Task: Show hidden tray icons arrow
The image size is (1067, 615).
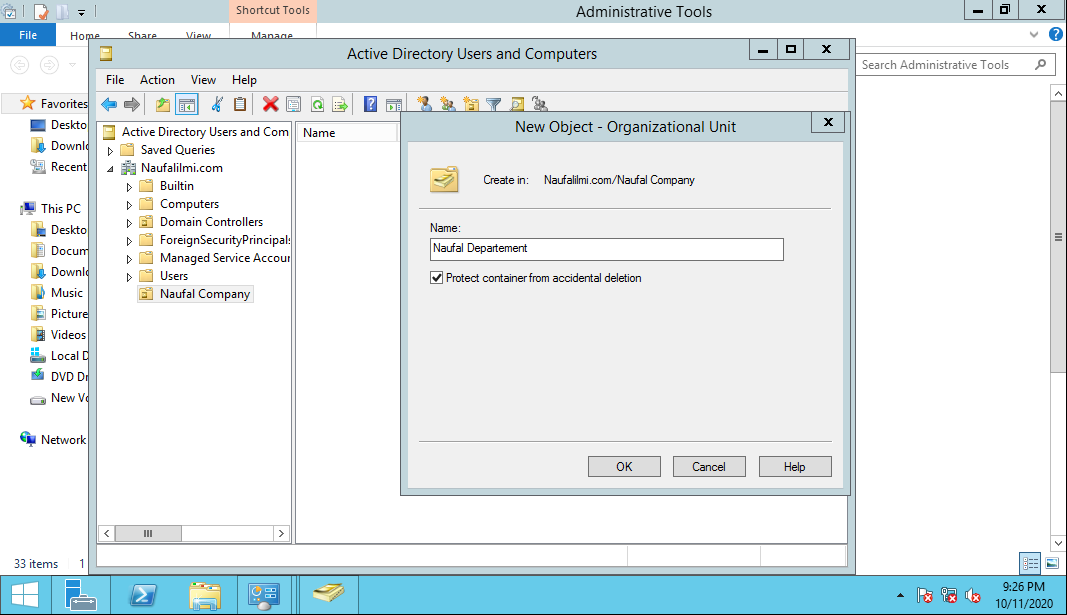Action: (900, 595)
